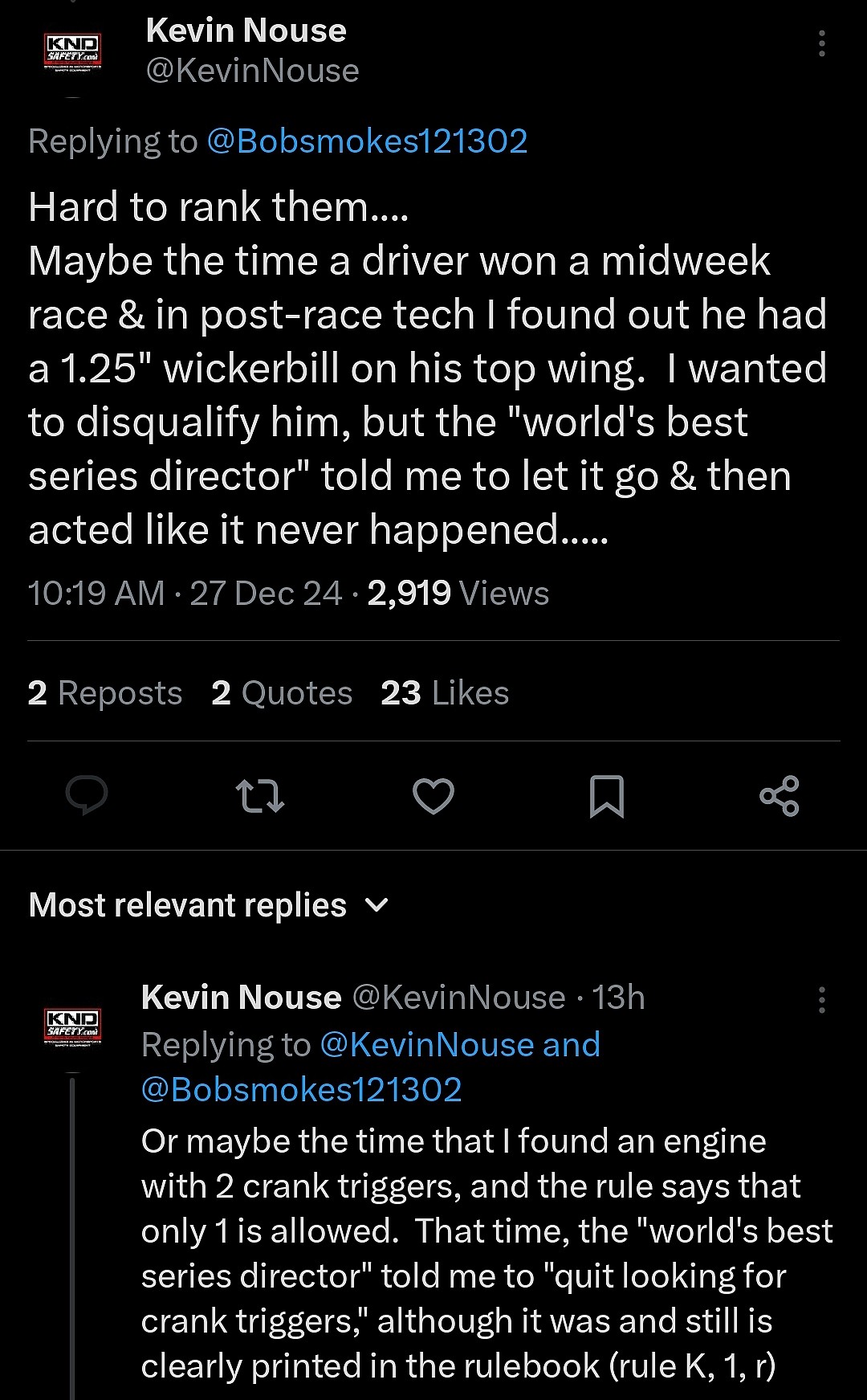Tap the share icon

click(779, 796)
